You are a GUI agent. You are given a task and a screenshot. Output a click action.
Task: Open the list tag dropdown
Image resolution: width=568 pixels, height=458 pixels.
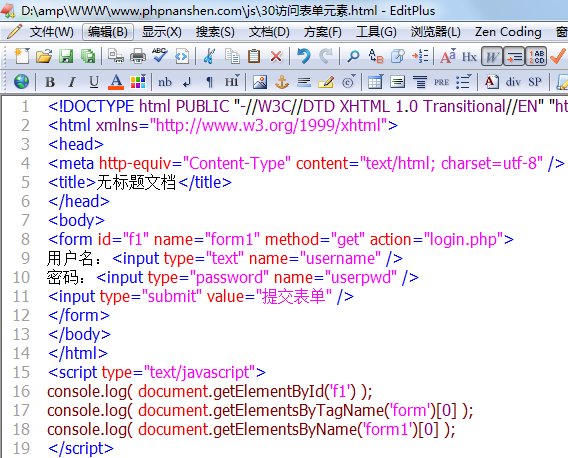pos(464,82)
